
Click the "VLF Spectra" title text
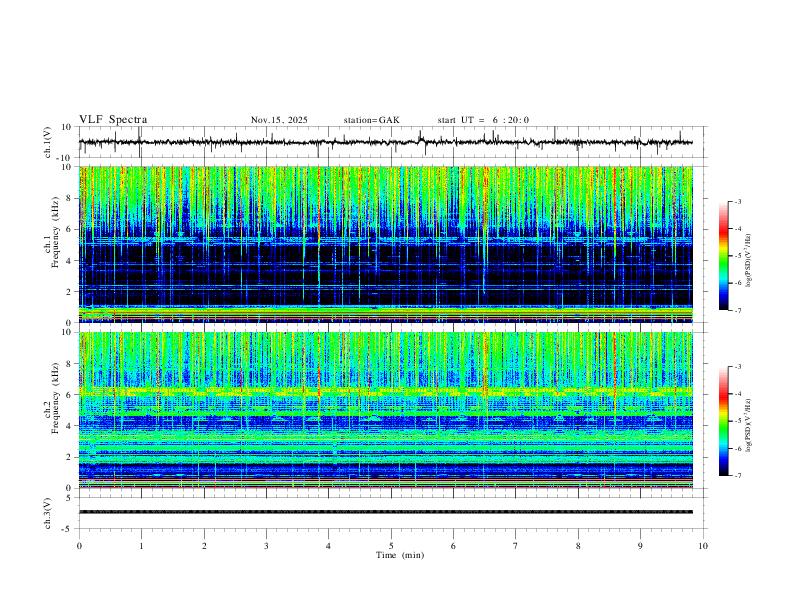pyautogui.click(x=113, y=120)
